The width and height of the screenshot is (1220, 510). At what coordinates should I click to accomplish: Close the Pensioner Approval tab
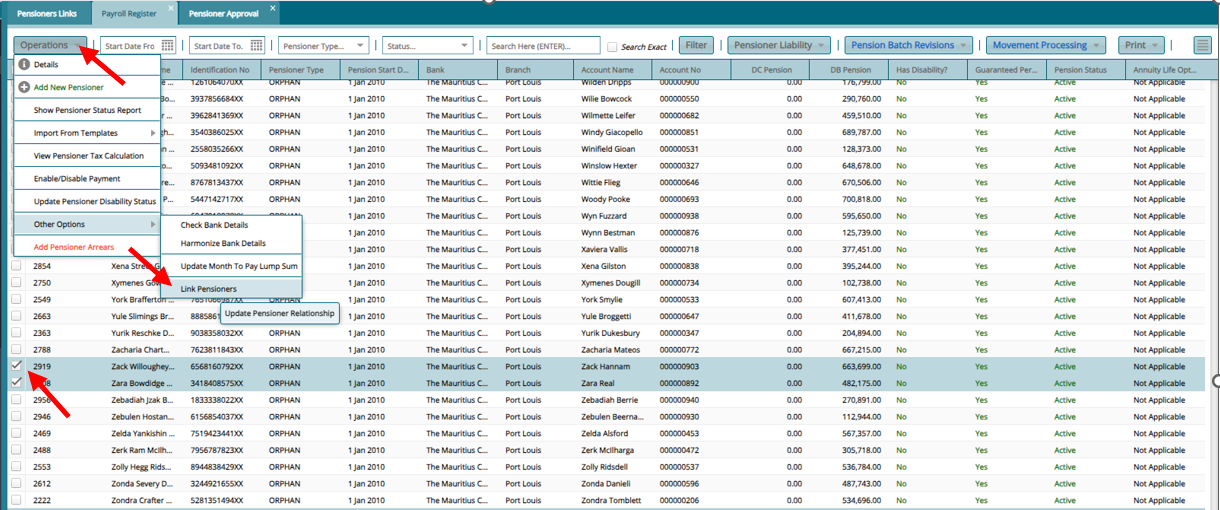tap(273, 9)
